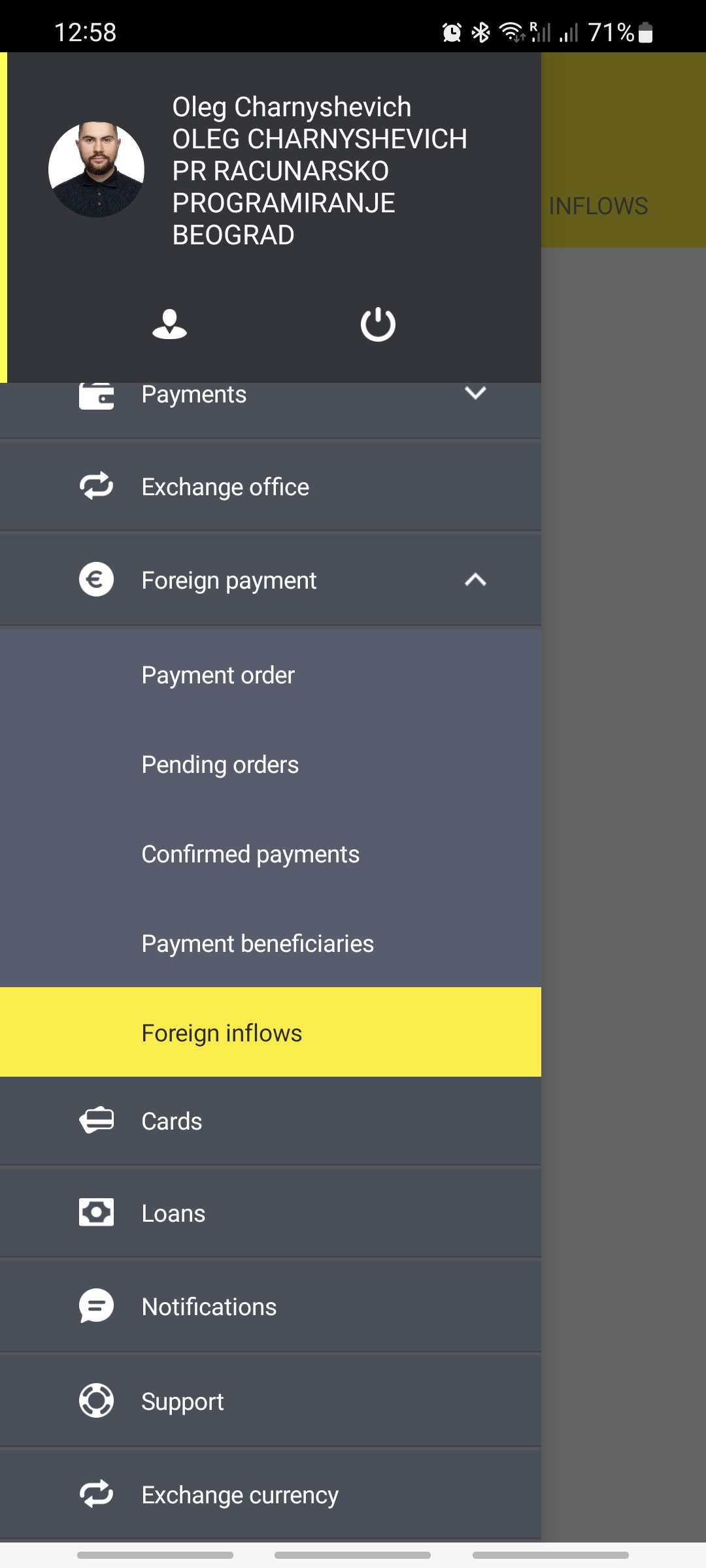
Task: Open Confirmed payments
Action: (x=250, y=854)
